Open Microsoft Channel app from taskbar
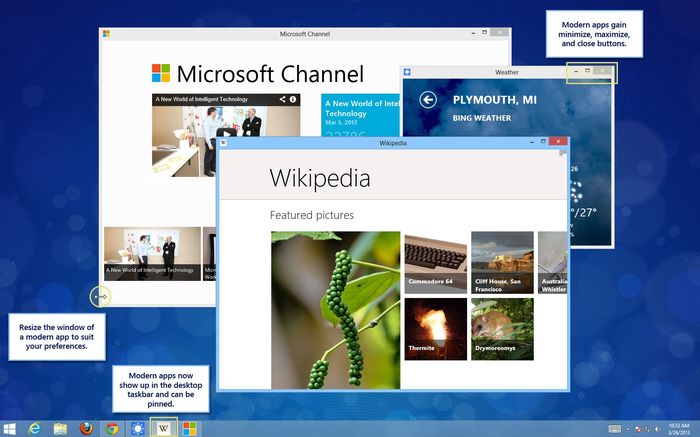Viewport: 700px width, 437px height. pos(188,428)
